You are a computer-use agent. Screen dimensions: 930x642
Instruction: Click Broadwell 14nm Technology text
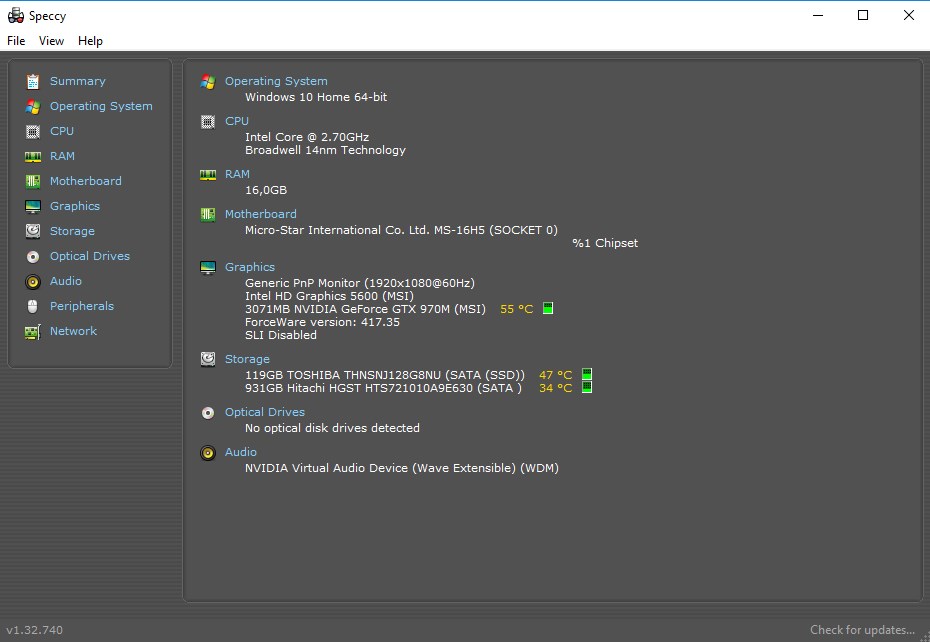click(326, 150)
